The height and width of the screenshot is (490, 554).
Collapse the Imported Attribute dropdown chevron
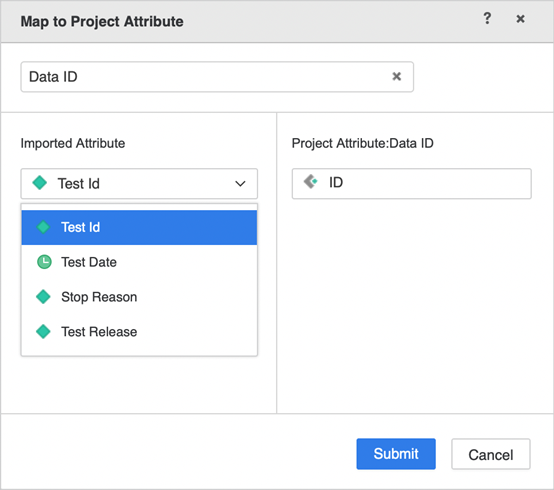tap(240, 184)
